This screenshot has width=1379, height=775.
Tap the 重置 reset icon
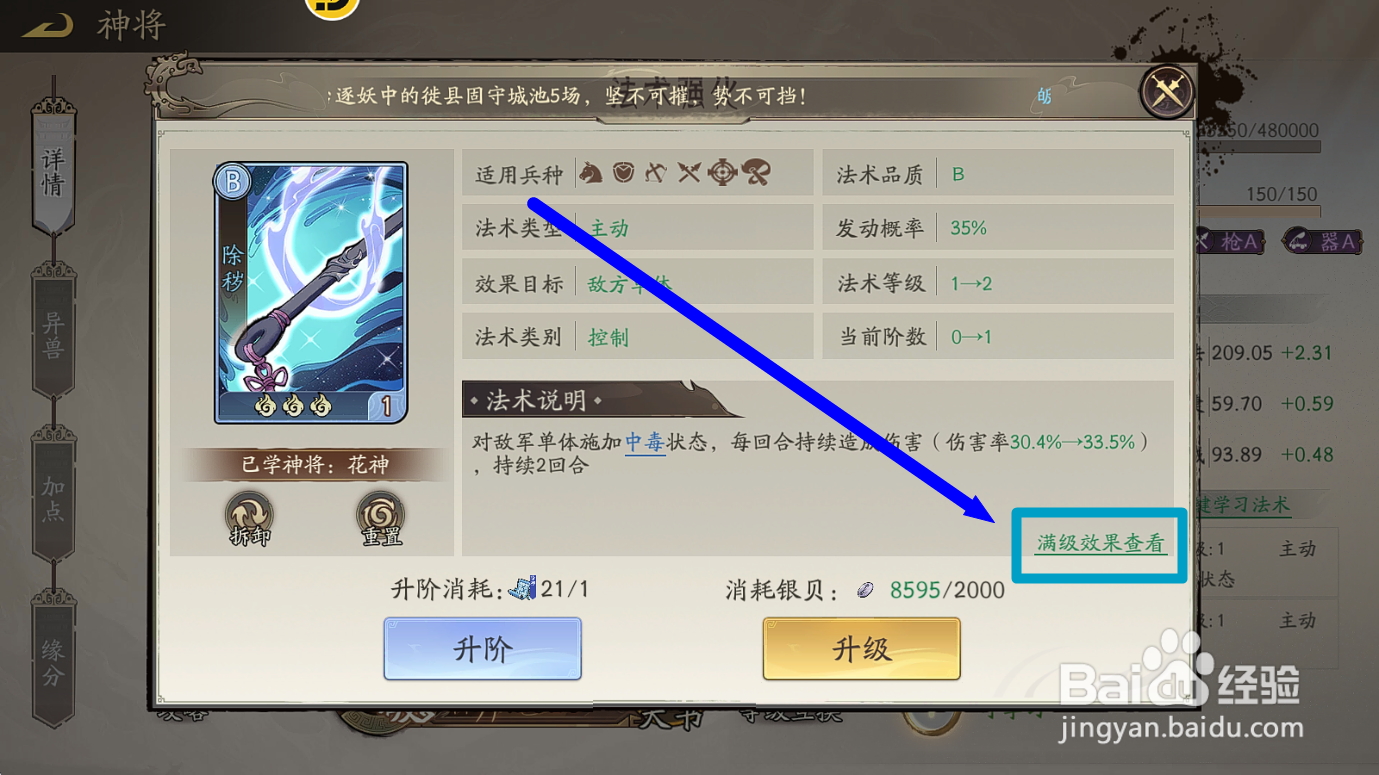point(381,518)
